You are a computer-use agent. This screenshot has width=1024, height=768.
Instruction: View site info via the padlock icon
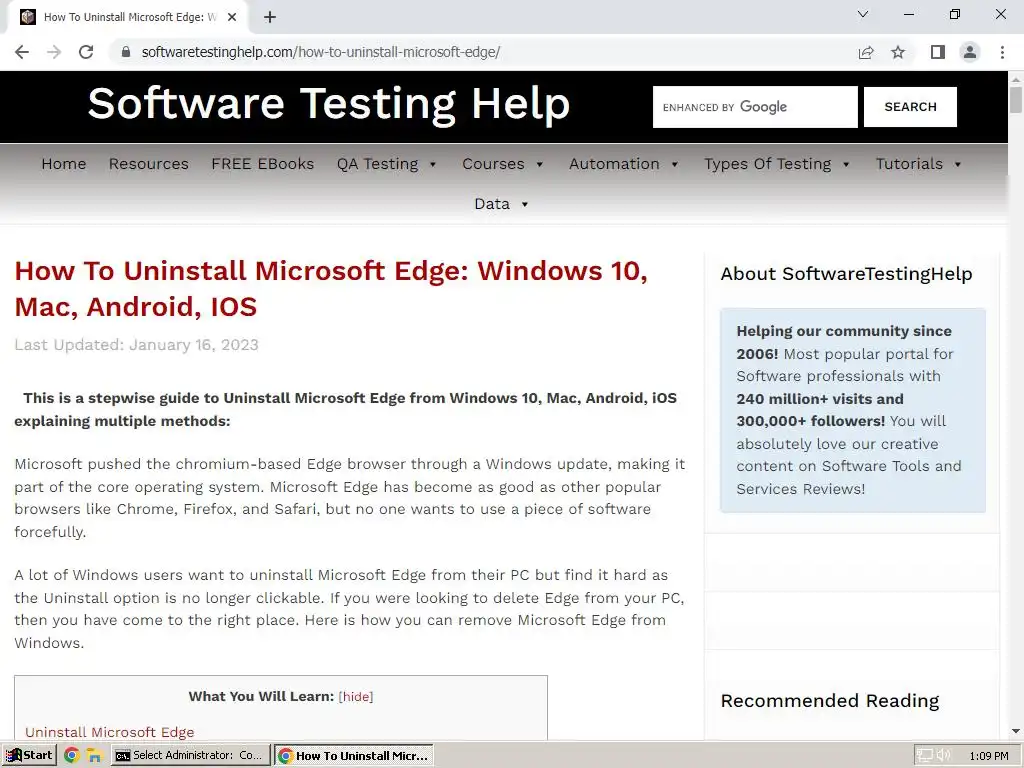(x=126, y=52)
